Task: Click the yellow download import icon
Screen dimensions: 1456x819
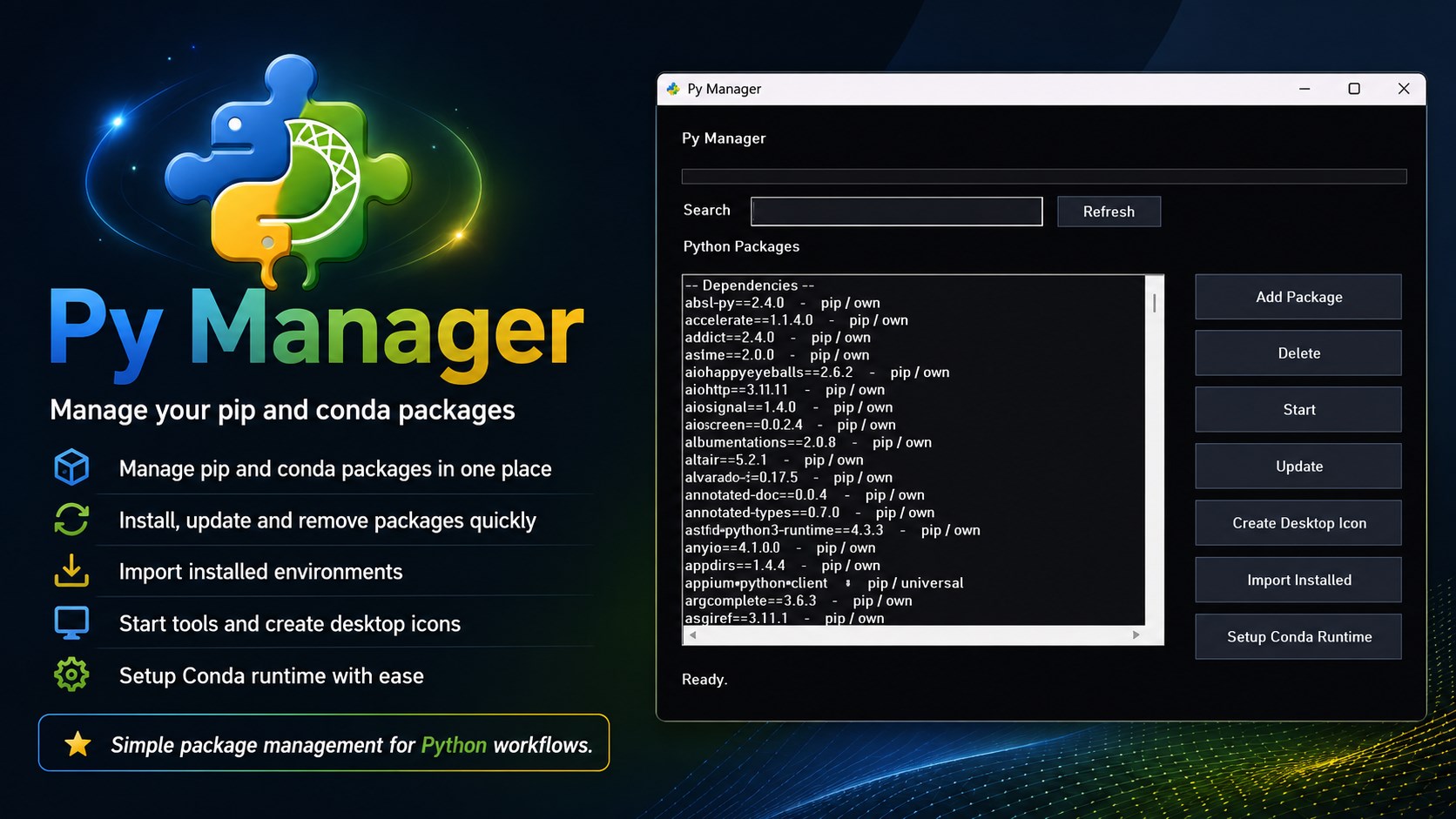Action: point(71,571)
